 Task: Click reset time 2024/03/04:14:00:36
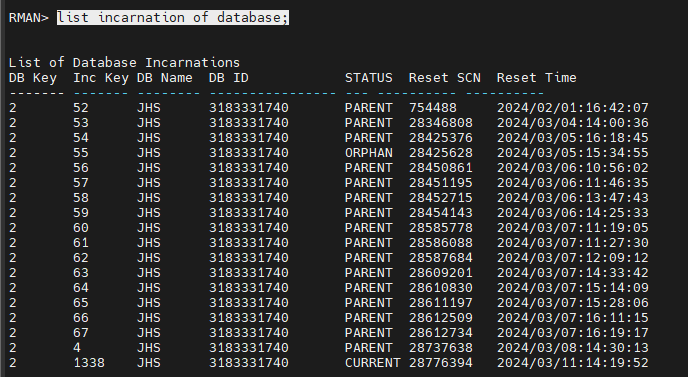[x=573, y=123]
